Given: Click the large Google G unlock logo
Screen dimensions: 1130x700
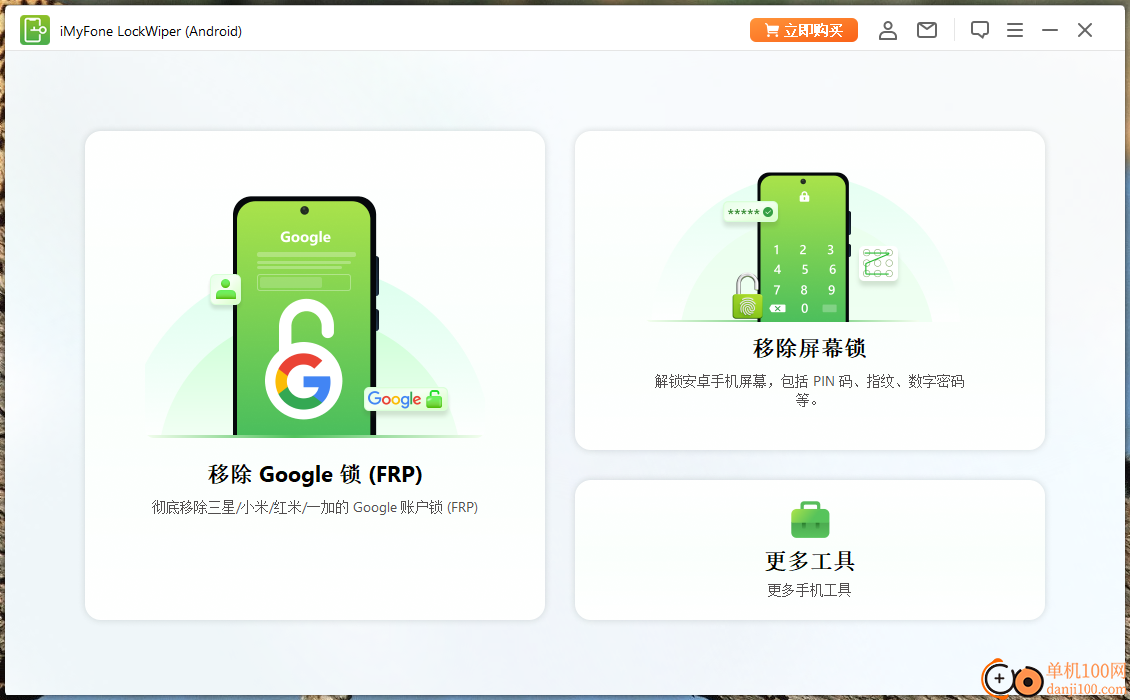Looking at the screenshot, I should point(304,360).
